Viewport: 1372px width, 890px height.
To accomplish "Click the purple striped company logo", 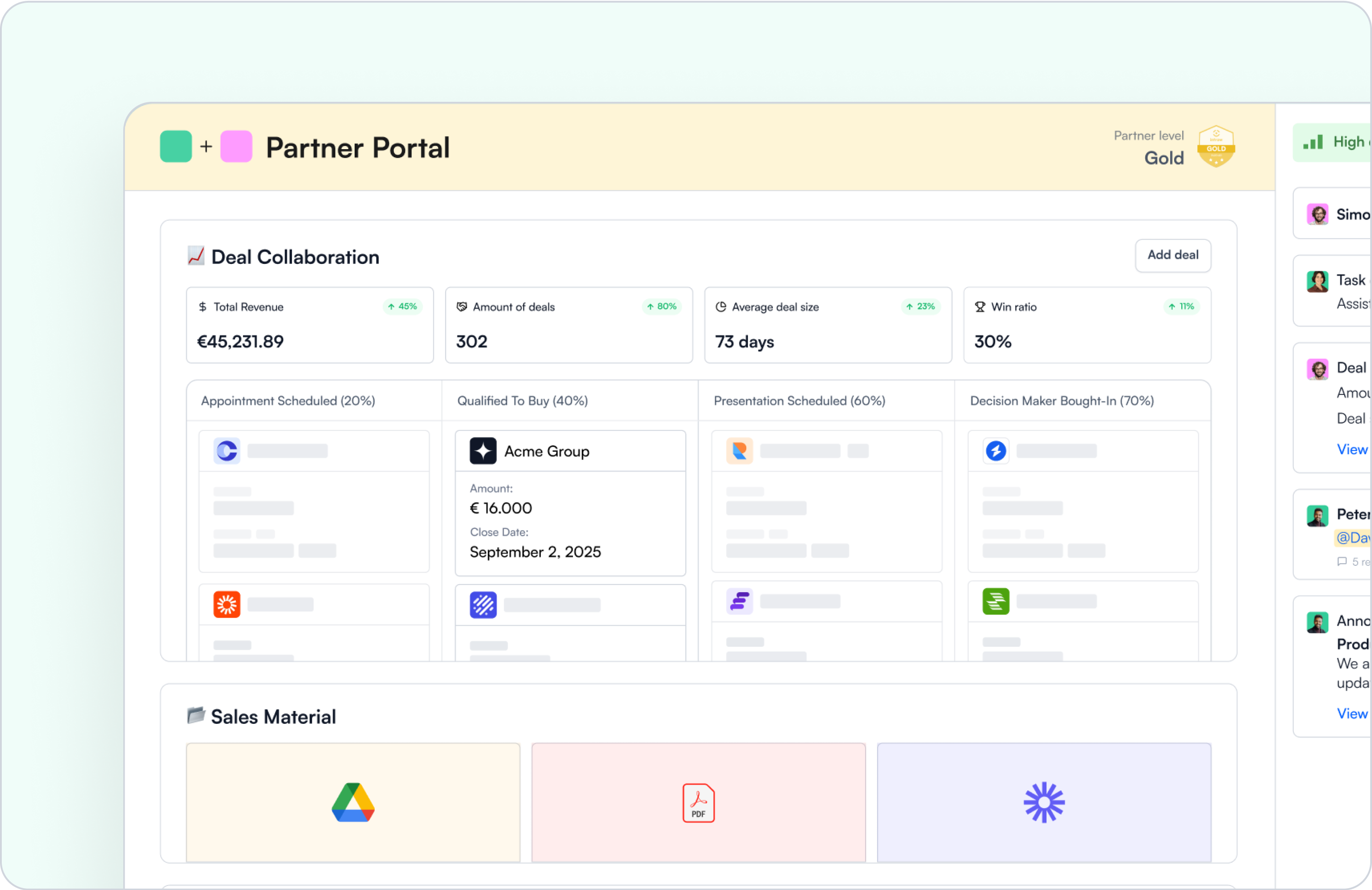I will 482,605.
